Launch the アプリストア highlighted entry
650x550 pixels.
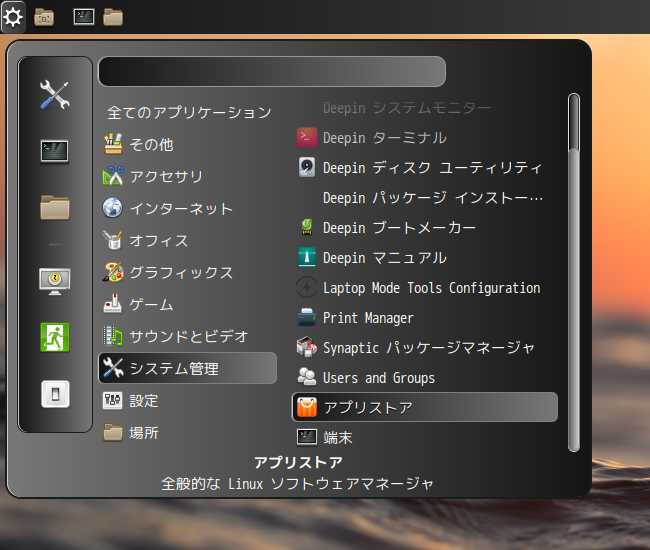click(425, 407)
